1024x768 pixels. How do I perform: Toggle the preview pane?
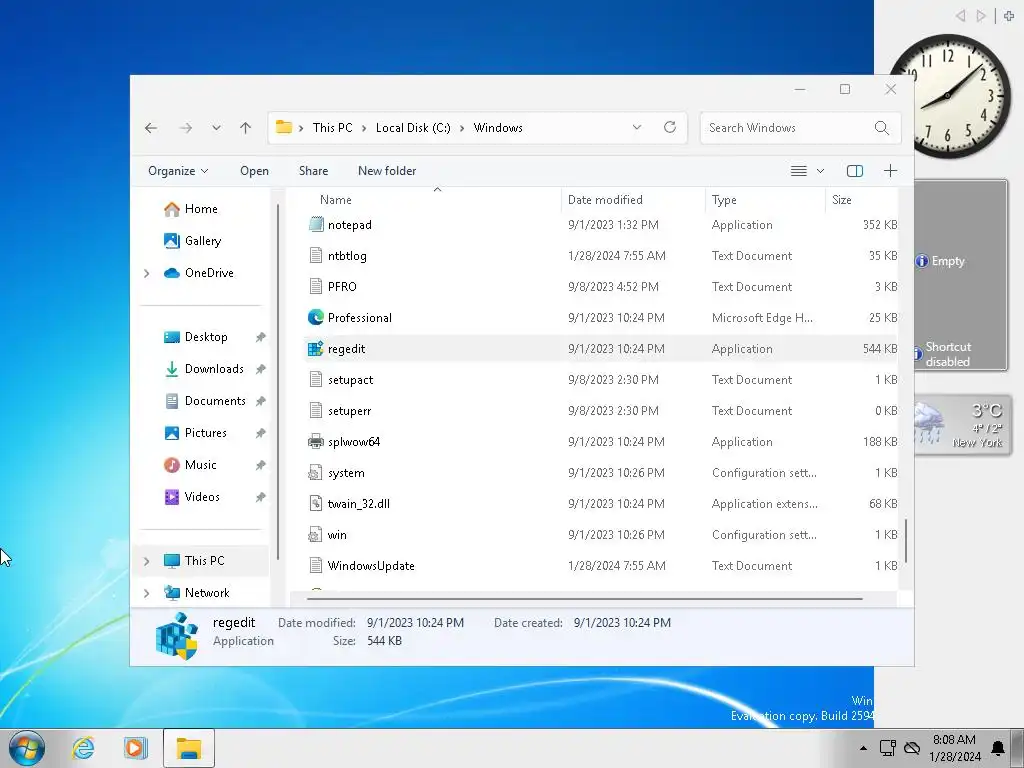pos(855,171)
